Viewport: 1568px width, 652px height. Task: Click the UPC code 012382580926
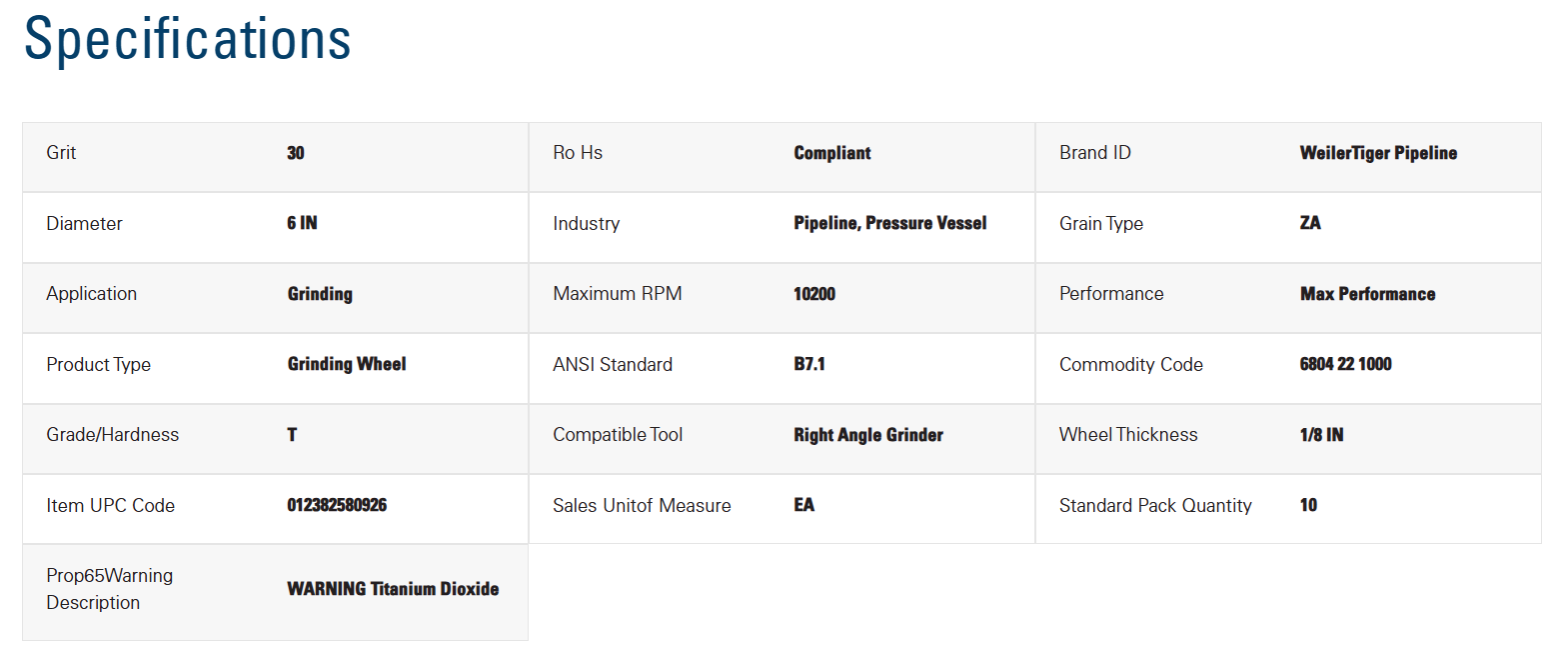tap(337, 505)
